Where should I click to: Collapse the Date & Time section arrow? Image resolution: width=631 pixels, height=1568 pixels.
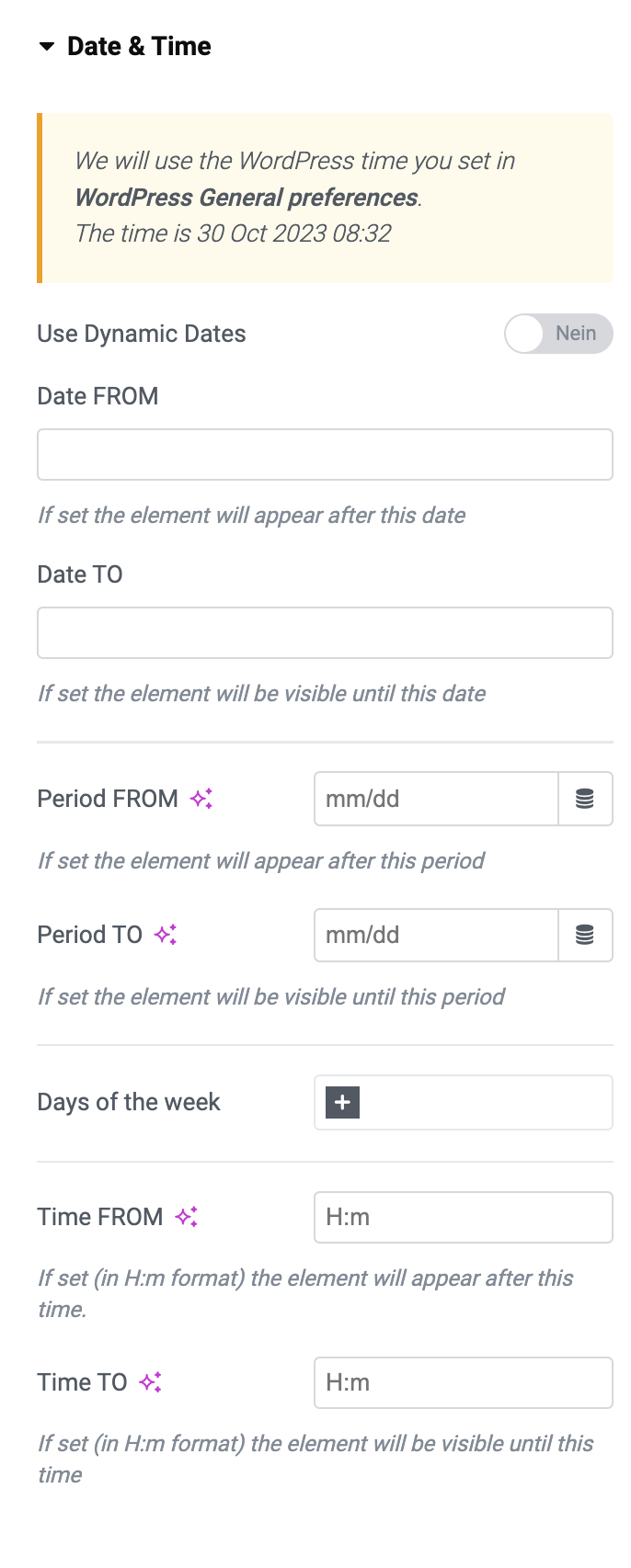click(47, 47)
